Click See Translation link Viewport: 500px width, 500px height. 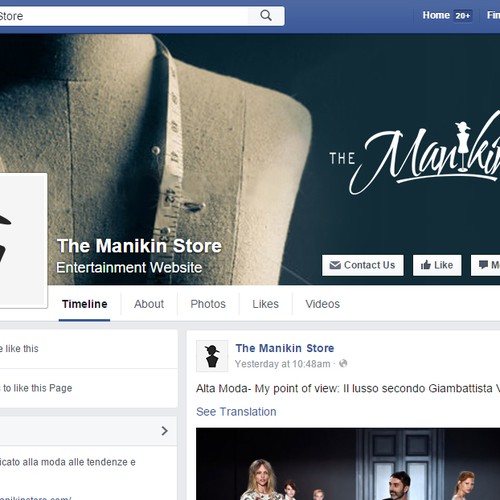236,412
